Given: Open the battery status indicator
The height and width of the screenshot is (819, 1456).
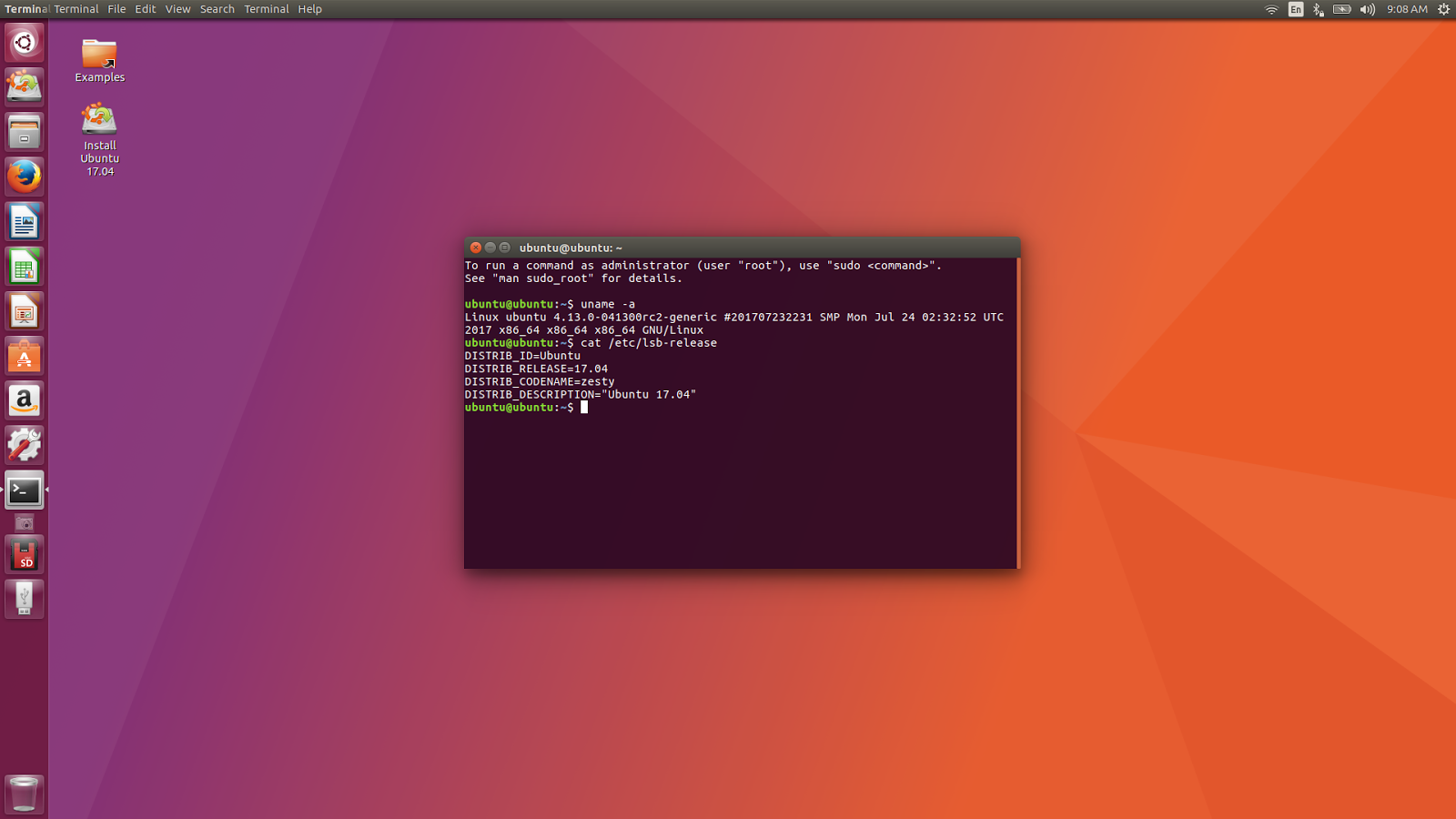Looking at the screenshot, I should pyautogui.click(x=1341, y=9).
